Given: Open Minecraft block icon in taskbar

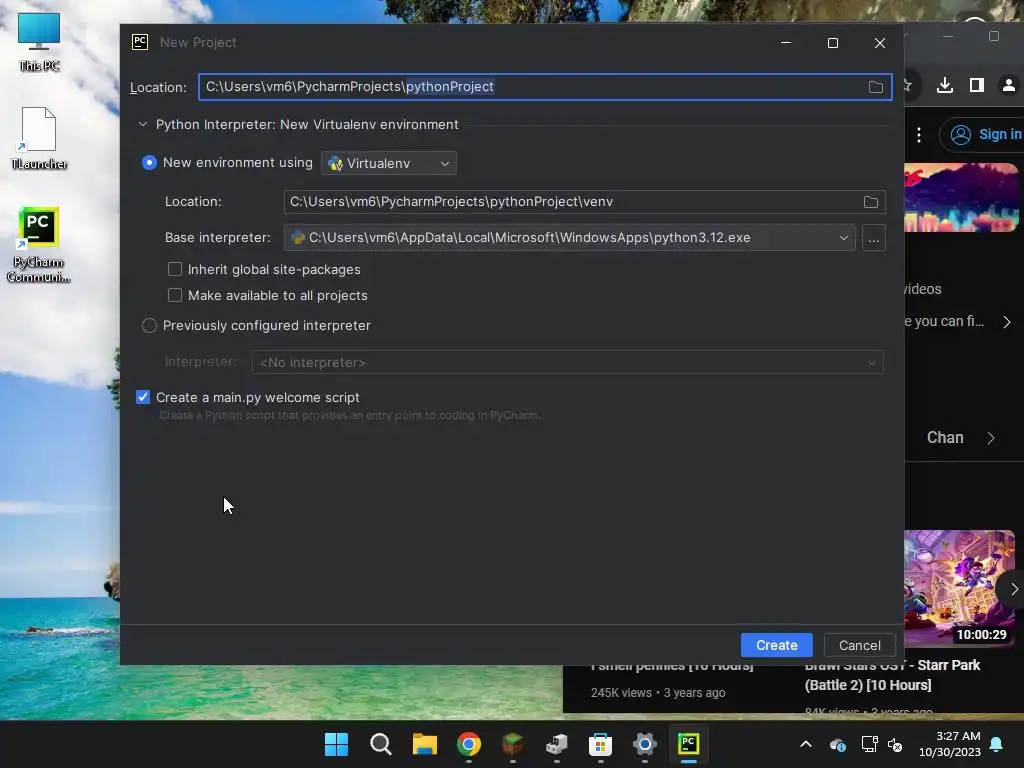Looking at the screenshot, I should pyautogui.click(x=513, y=744).
